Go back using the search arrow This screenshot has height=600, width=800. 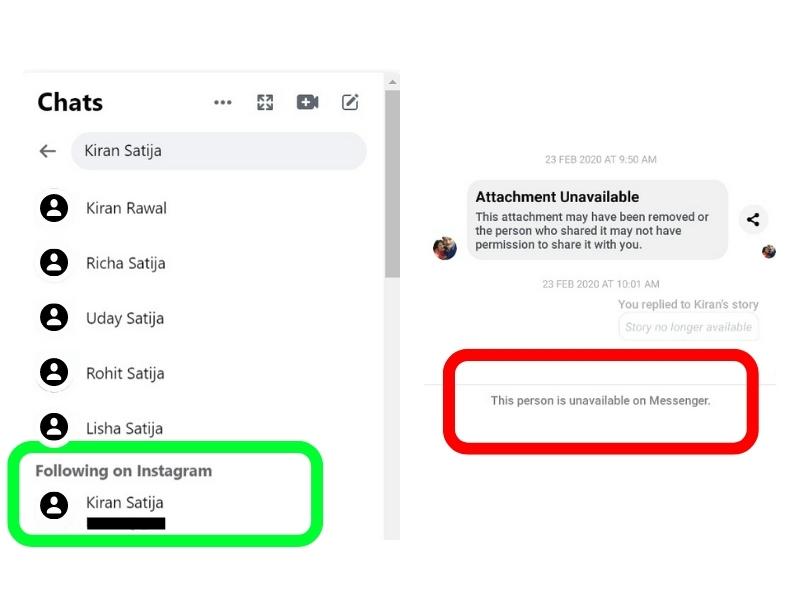47,151
